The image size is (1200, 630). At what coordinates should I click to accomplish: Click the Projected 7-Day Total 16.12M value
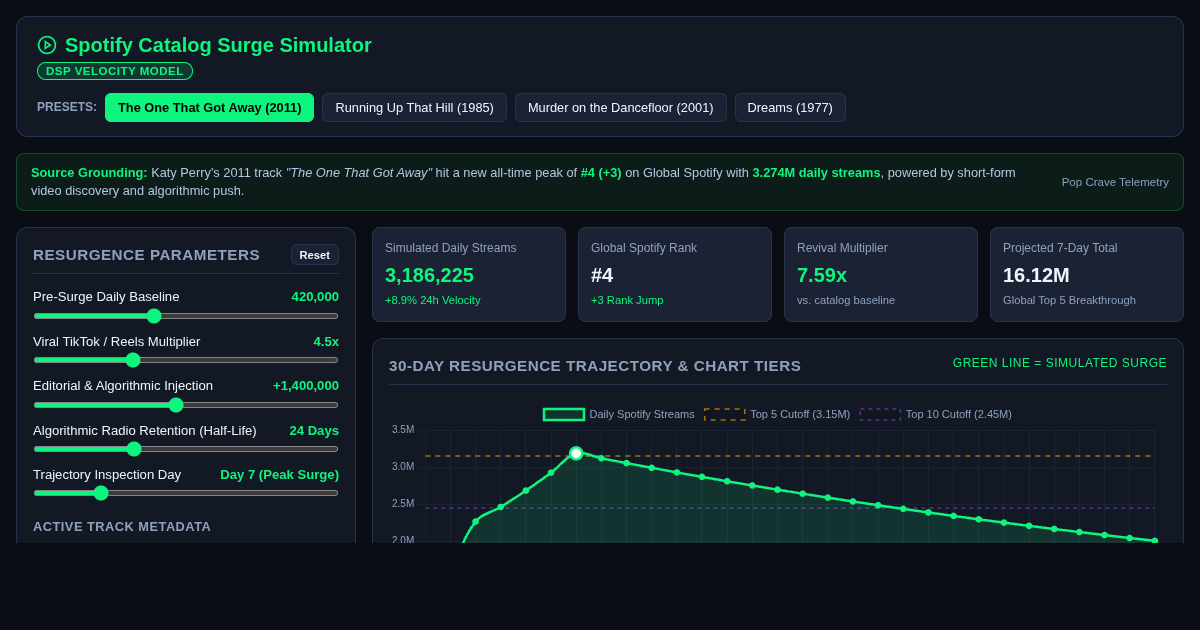[x=1036, y=275]
